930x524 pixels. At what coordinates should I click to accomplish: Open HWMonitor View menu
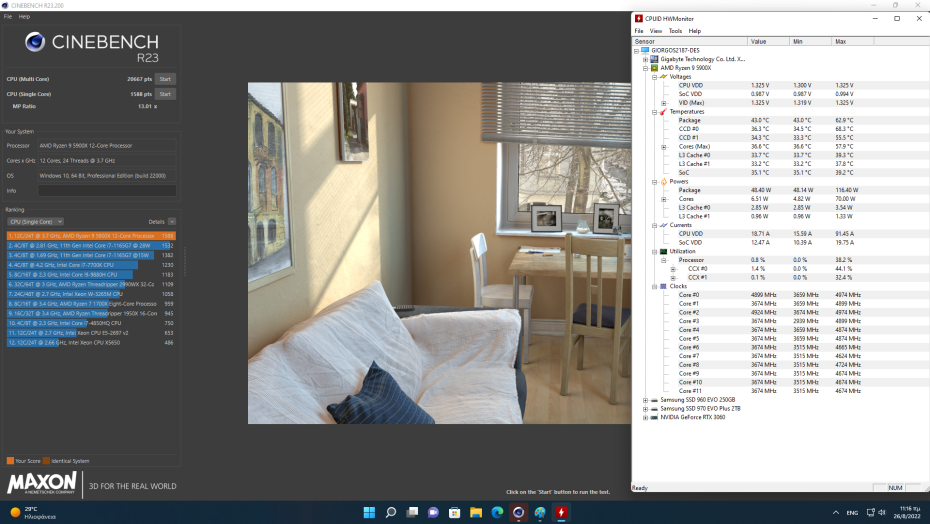click(x=655, y=31)
